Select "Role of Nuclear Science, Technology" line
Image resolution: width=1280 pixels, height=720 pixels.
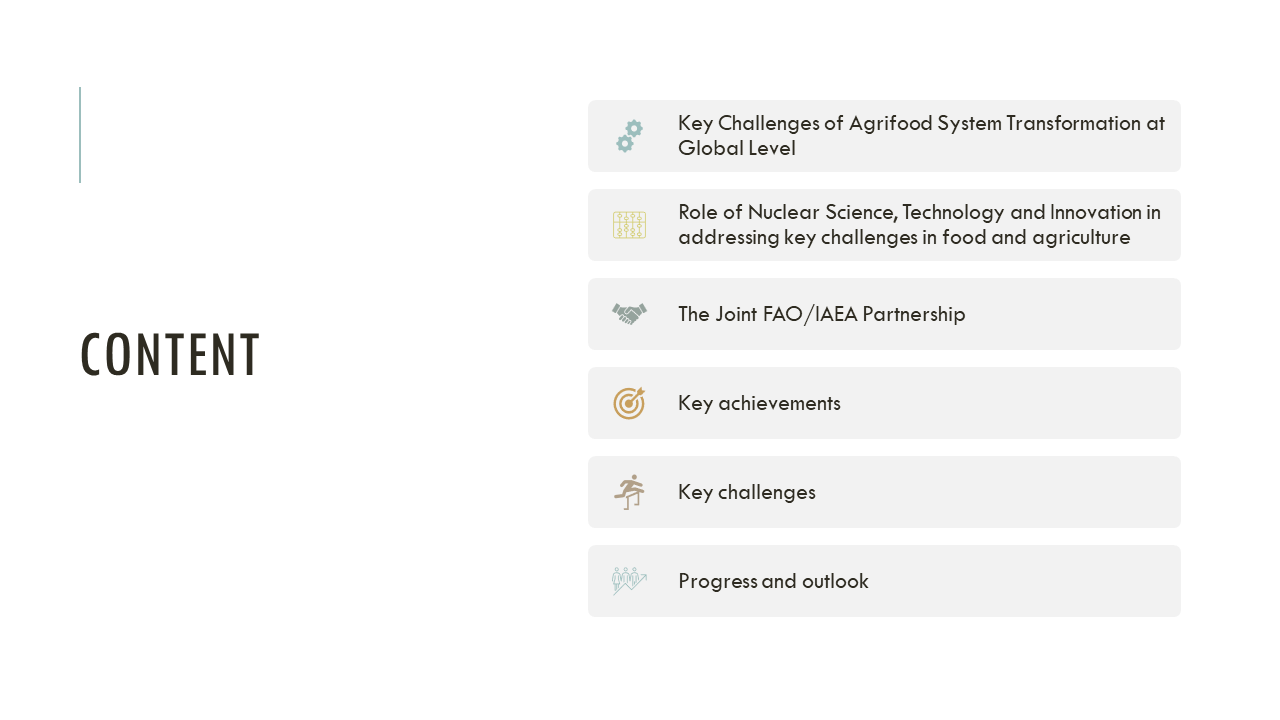(919, 212)
